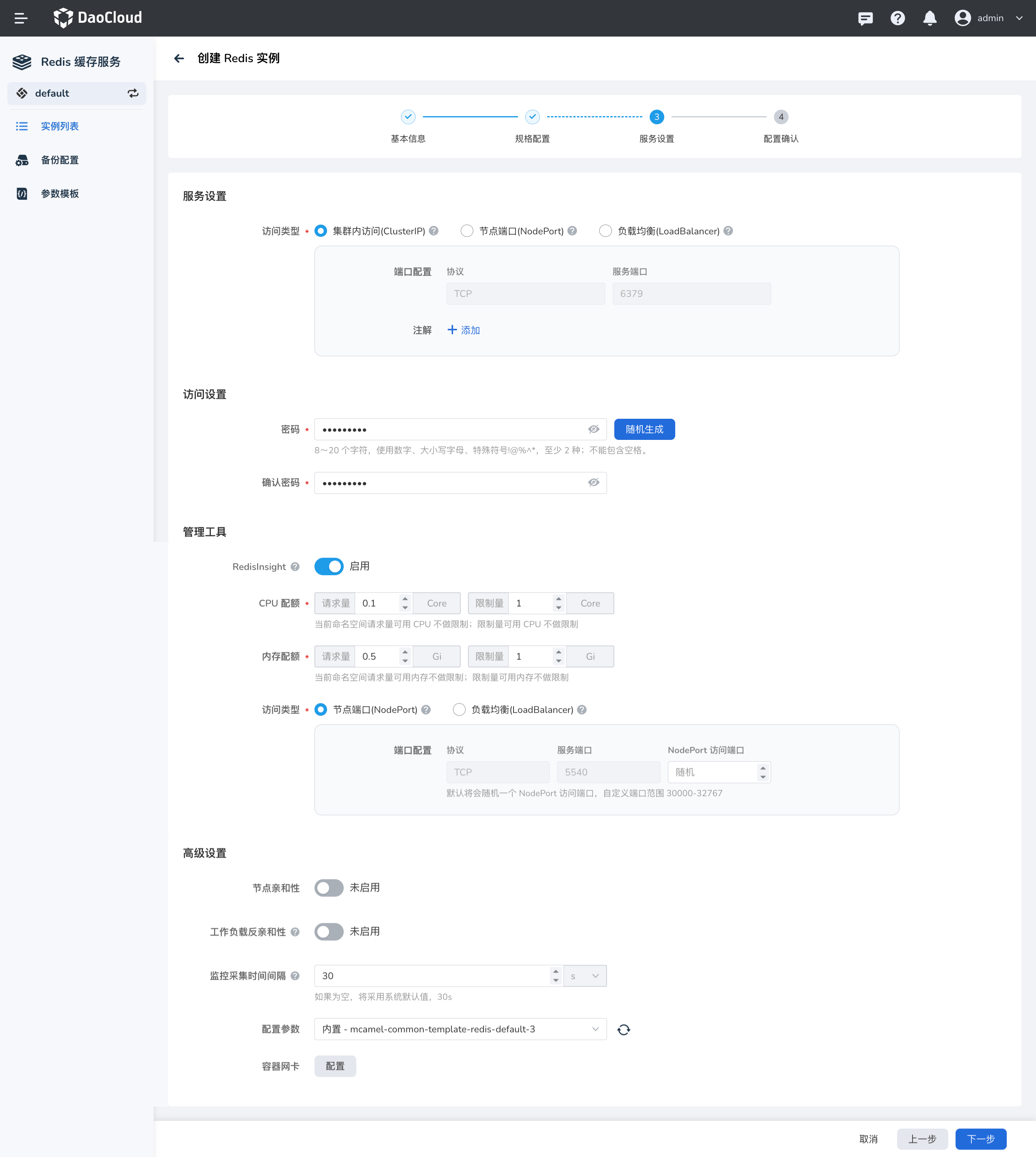Image resolution: width=1036 pixels, height=1158 pixels.
Task: Click the back arrow beside 创建 Redis 实例
Action: (x=179, y=58)
